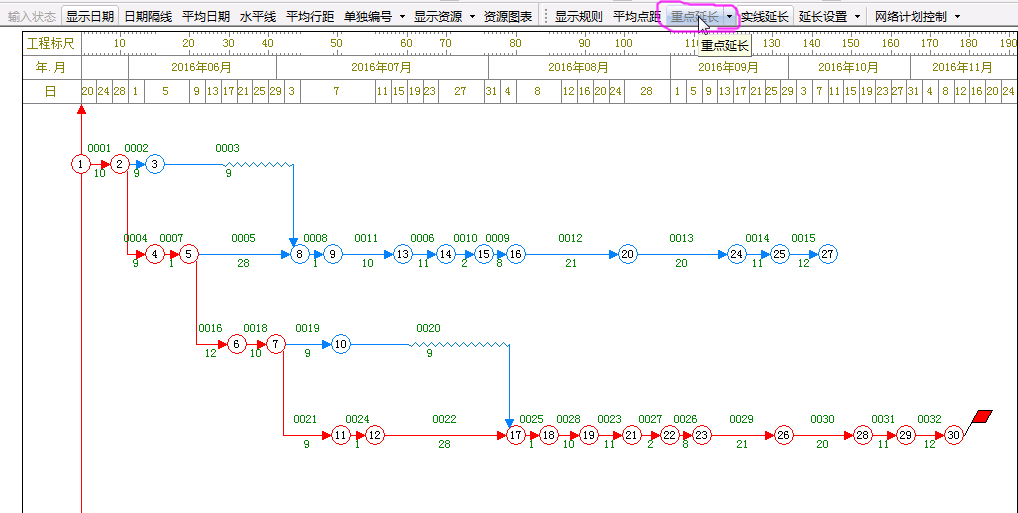
Task: Click activity label 0029
Action: click(x=741, y=419)
